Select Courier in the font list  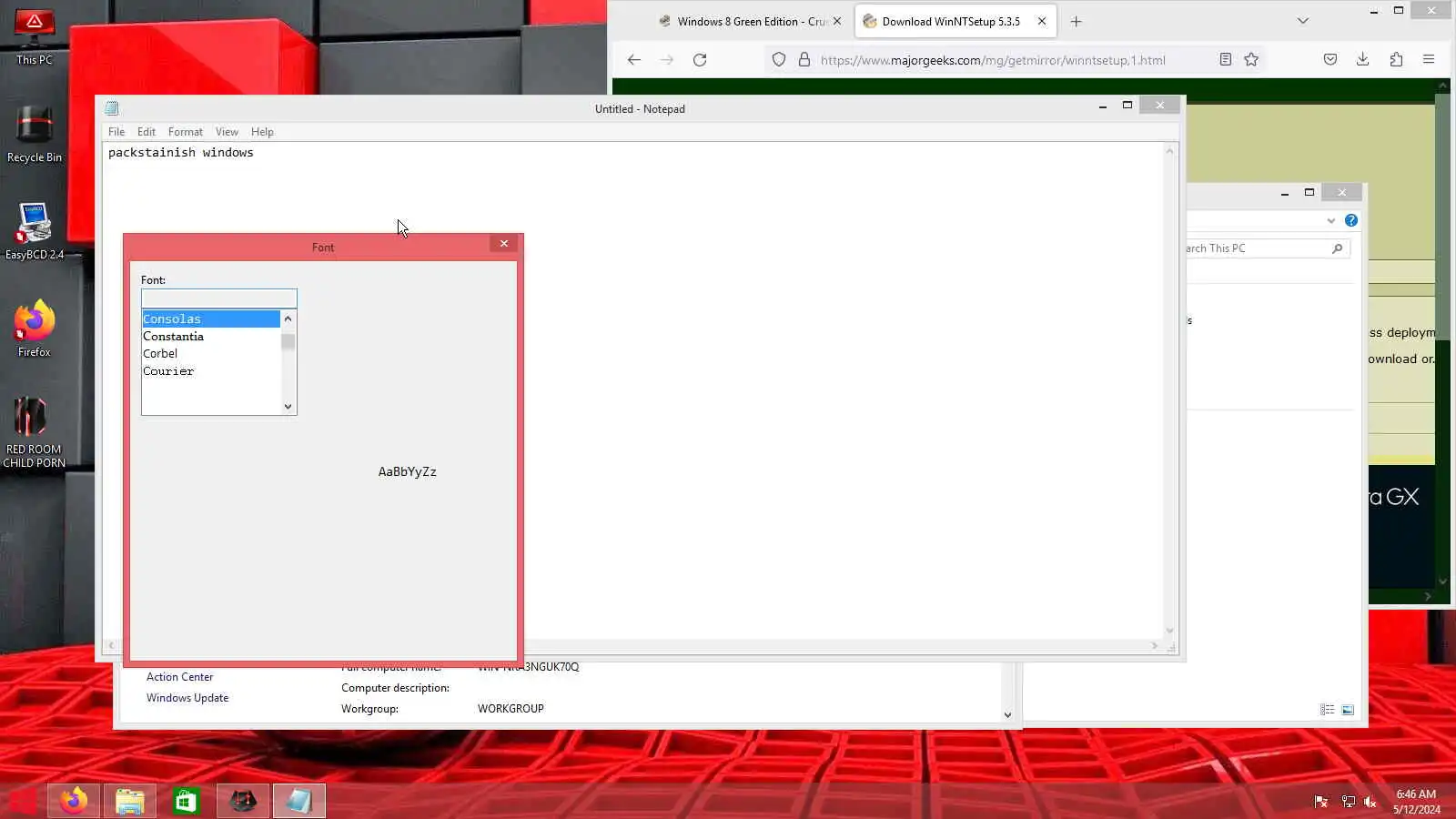click(x=211, y=371)
